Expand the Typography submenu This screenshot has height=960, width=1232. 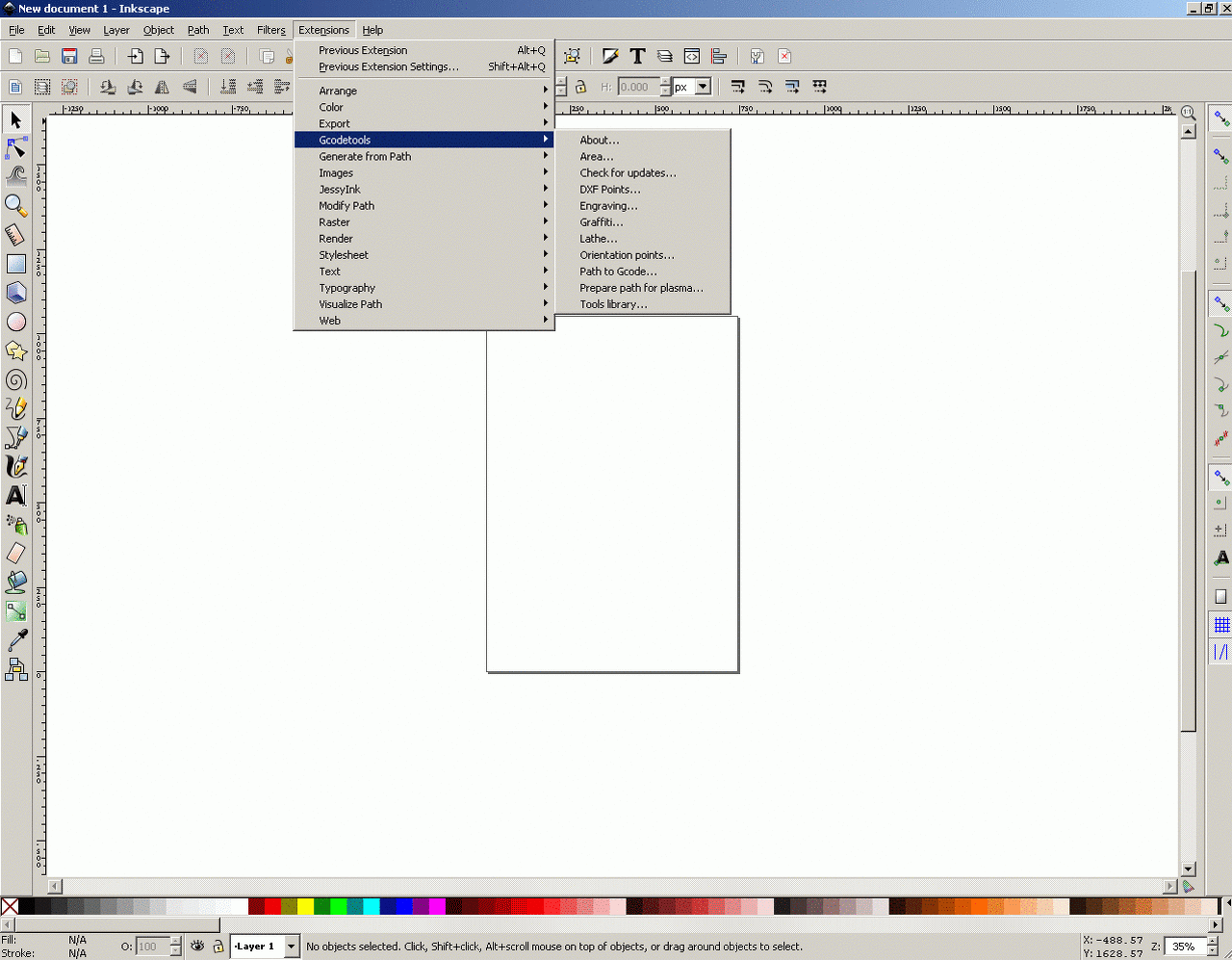point(423,287)
